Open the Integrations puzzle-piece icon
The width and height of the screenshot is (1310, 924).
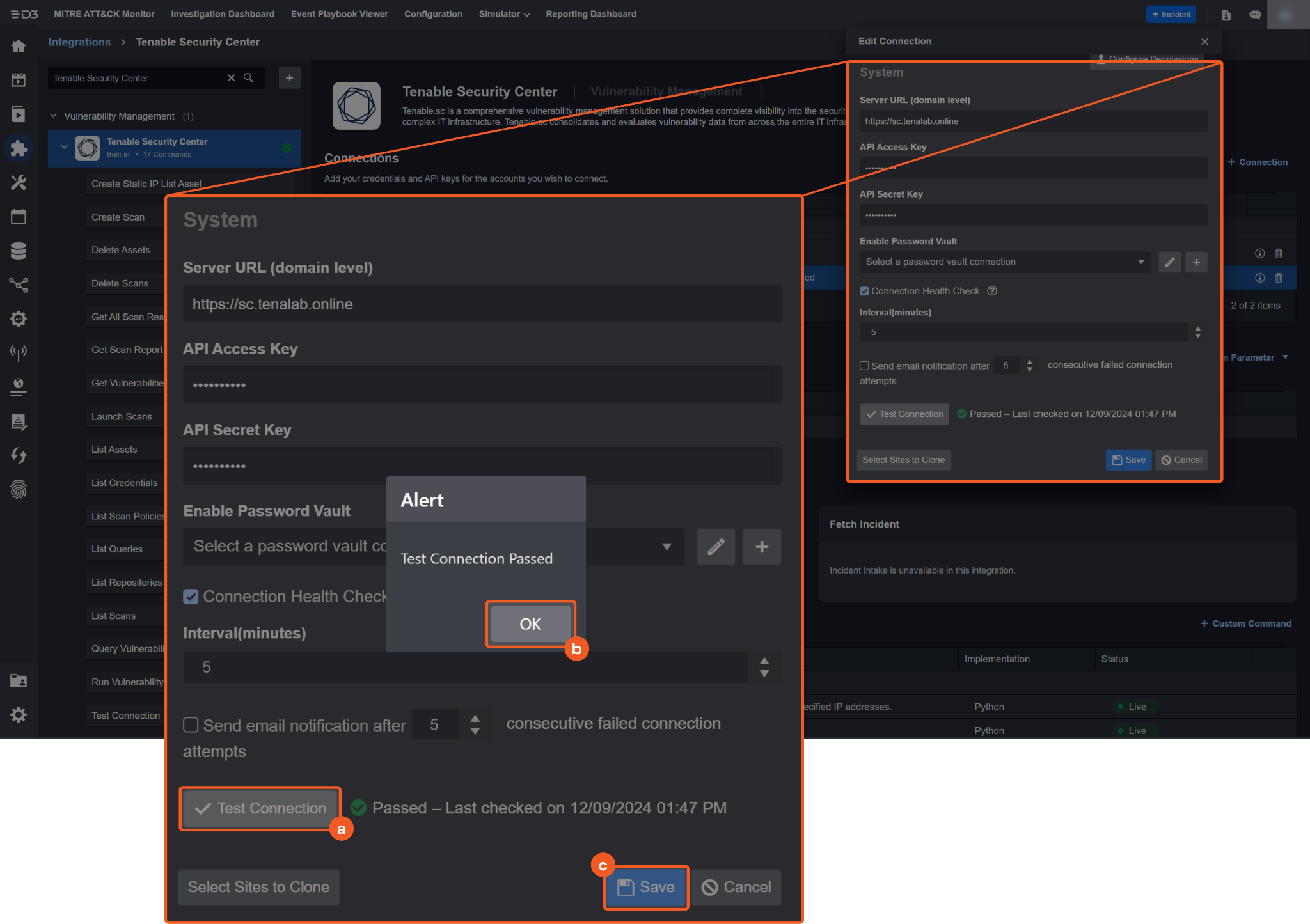[19, 148]
